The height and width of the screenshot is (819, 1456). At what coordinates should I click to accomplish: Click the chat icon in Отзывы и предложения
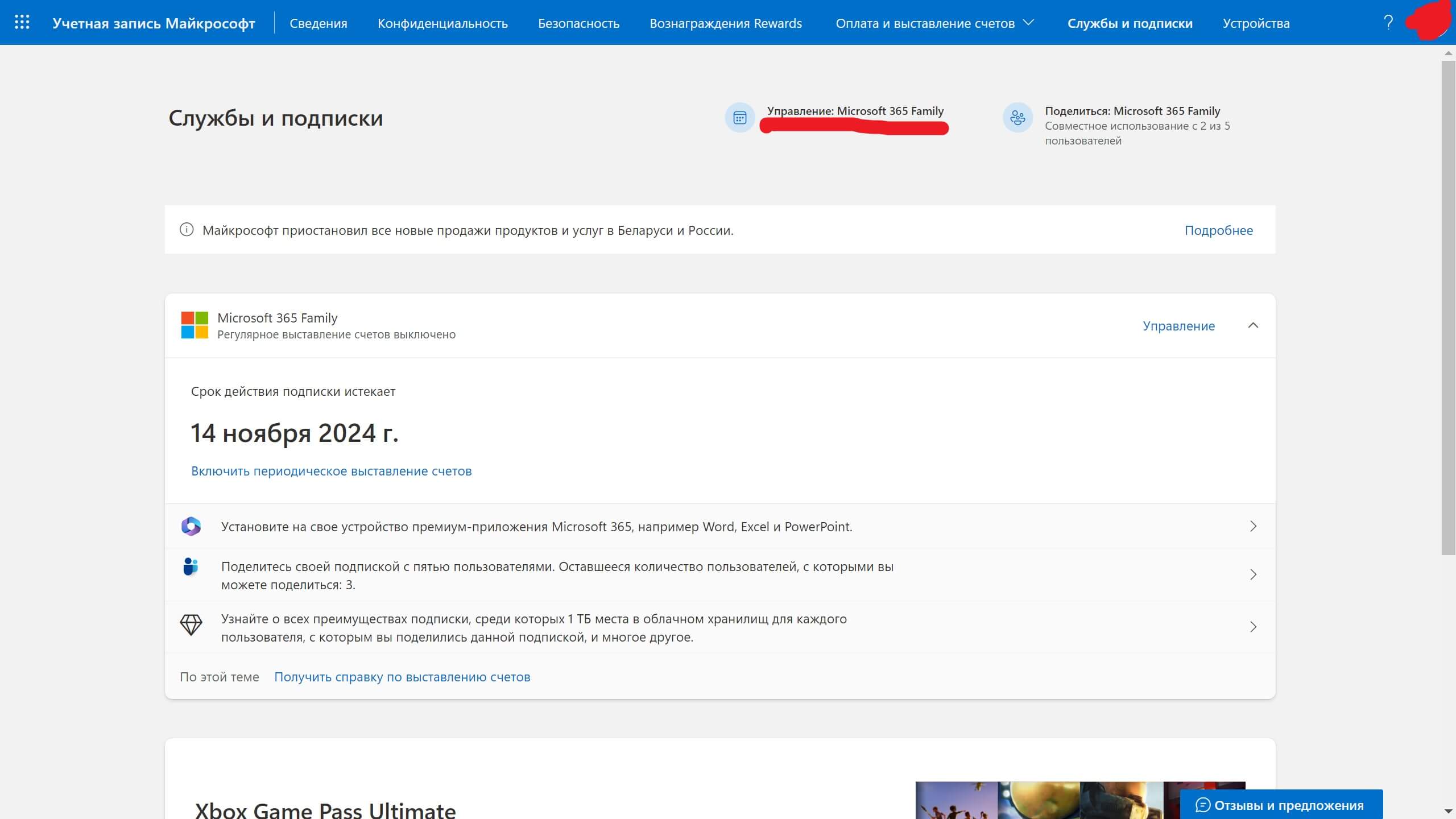(1202, 805)
